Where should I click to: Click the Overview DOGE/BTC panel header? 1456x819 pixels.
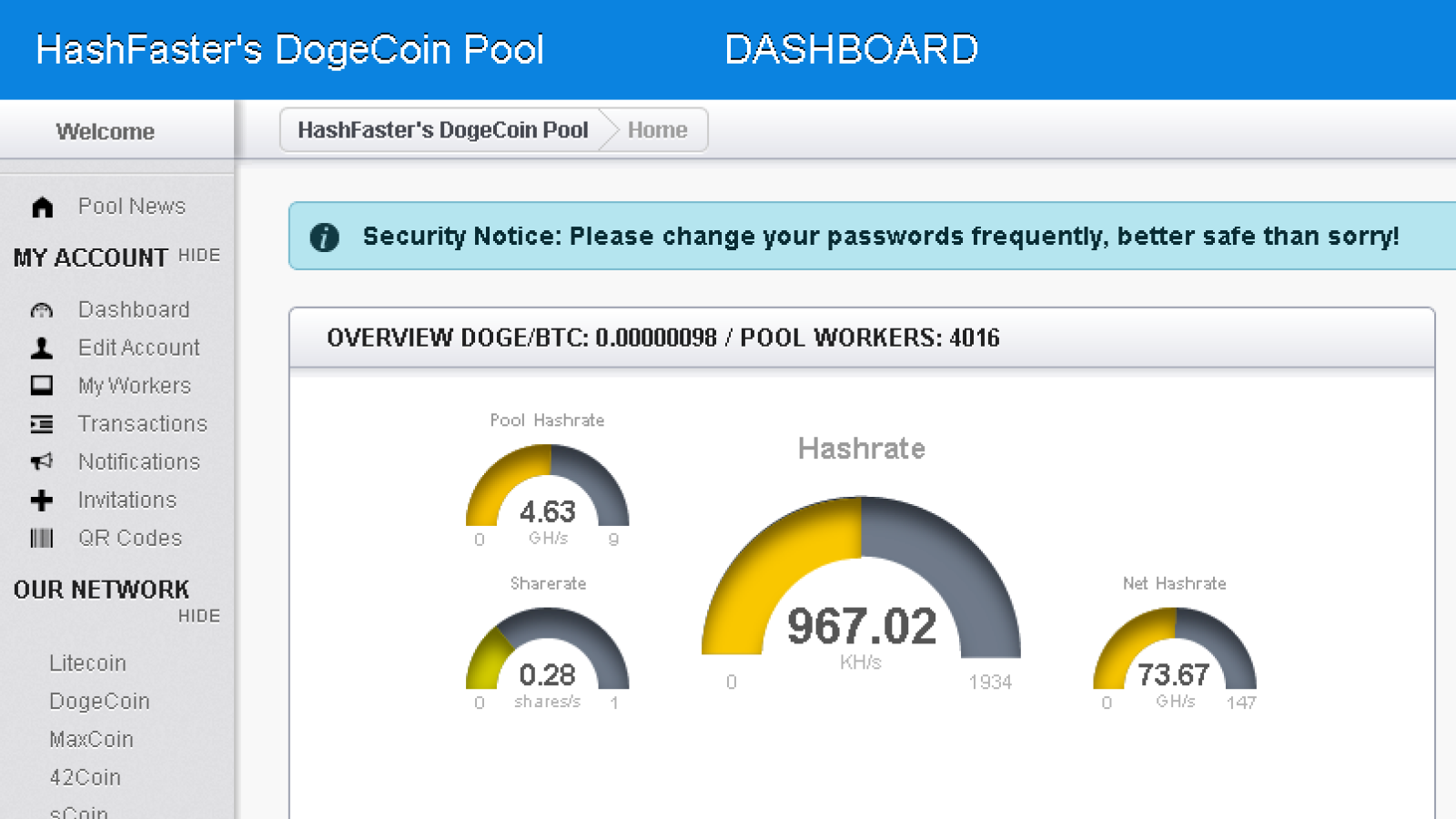coord(862,339)
